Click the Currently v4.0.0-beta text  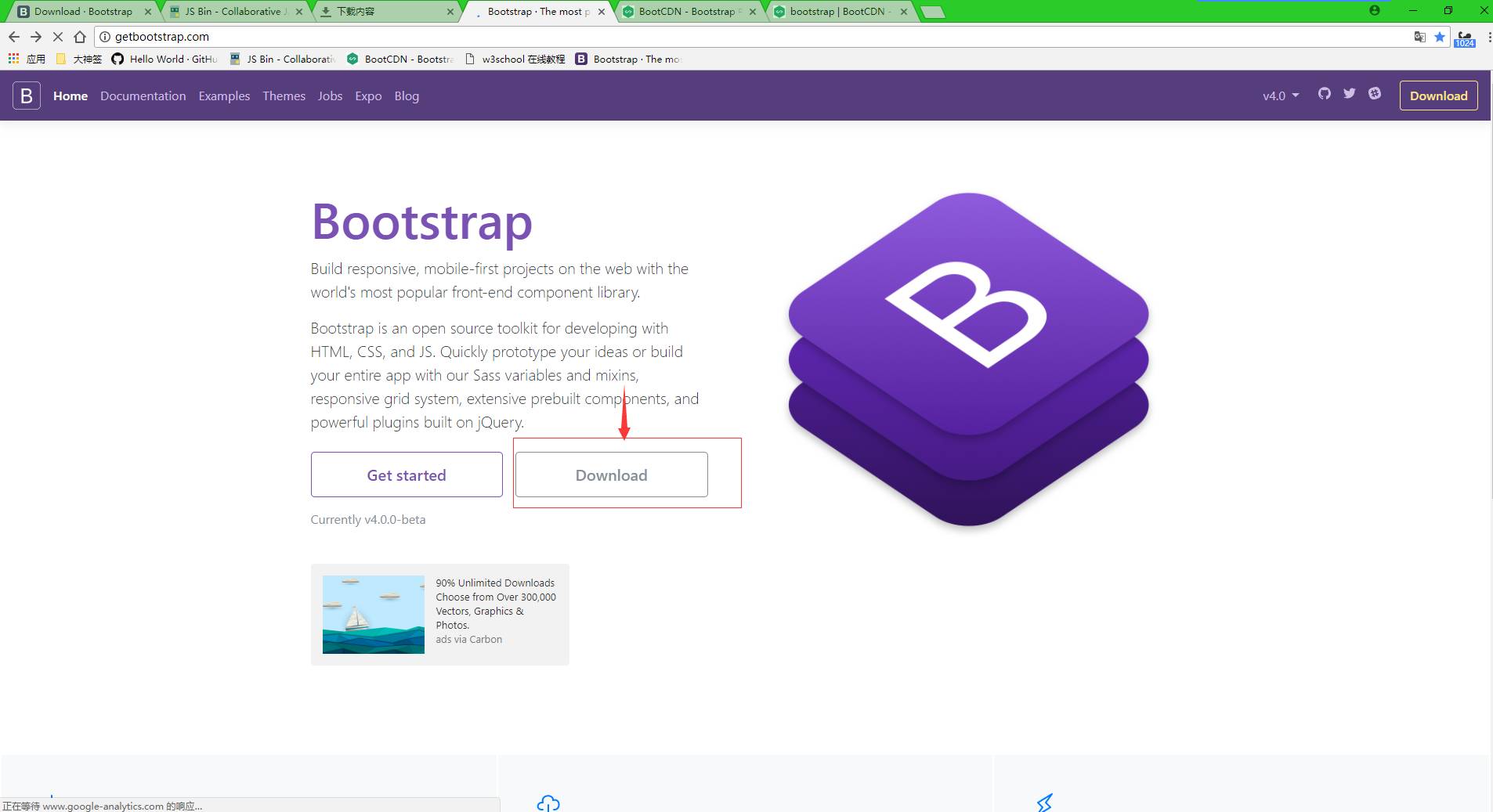pyautogui.click(x=368, y=519)
